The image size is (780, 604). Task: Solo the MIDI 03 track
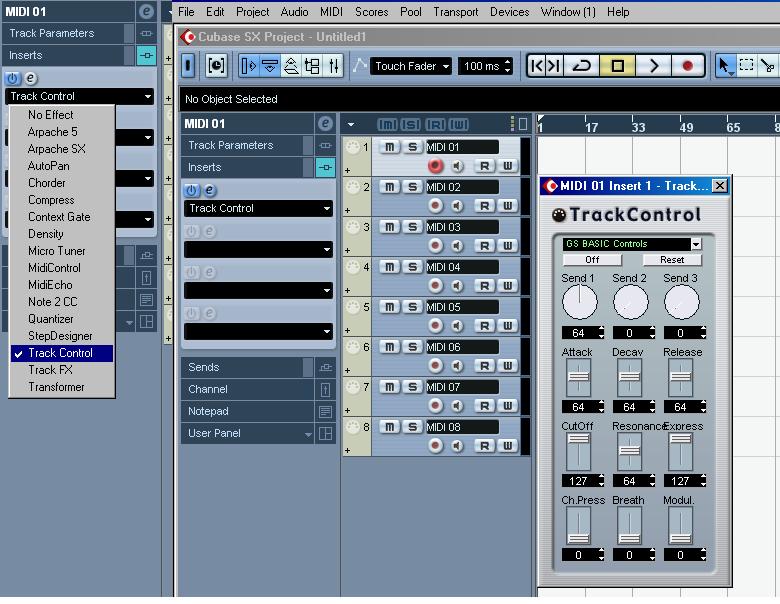[x=412, y=227]
